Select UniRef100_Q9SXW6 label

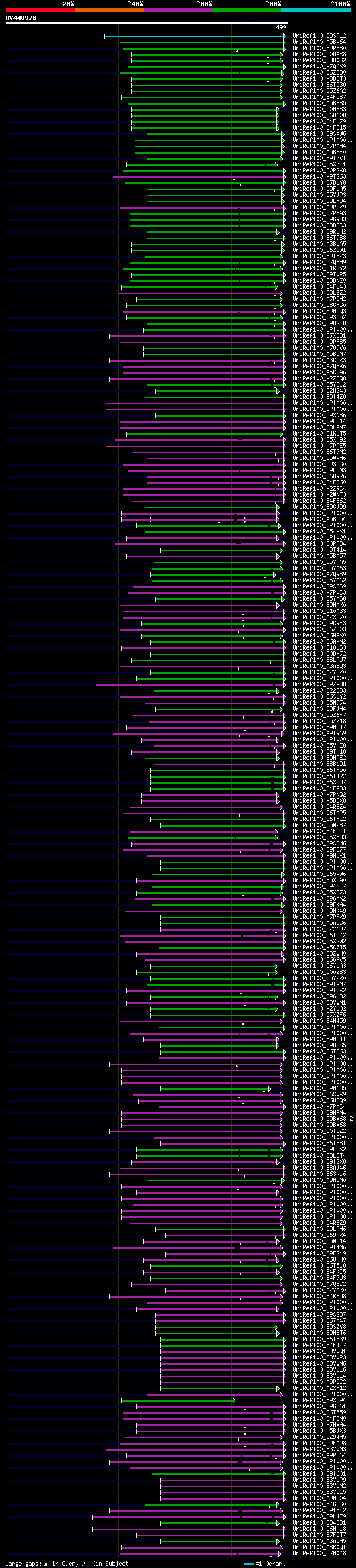(x=319, y=134)
